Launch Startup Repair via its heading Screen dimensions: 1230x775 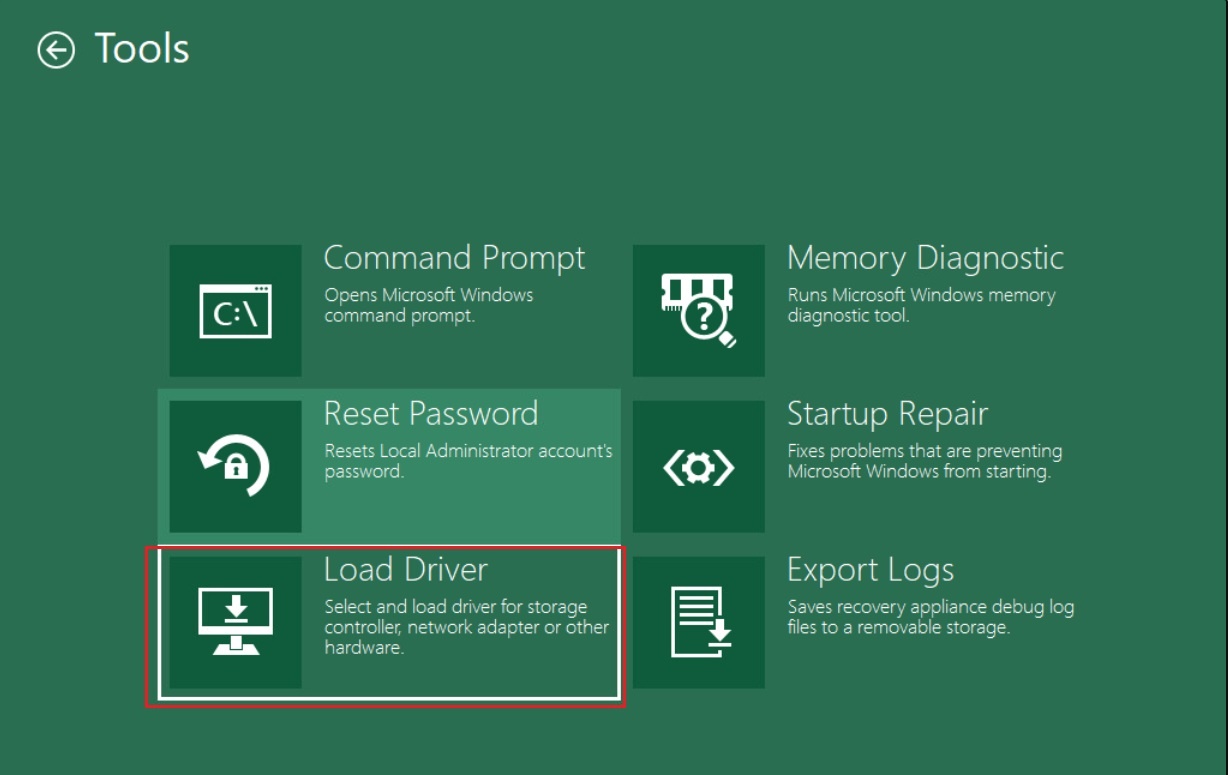point(887,414)
